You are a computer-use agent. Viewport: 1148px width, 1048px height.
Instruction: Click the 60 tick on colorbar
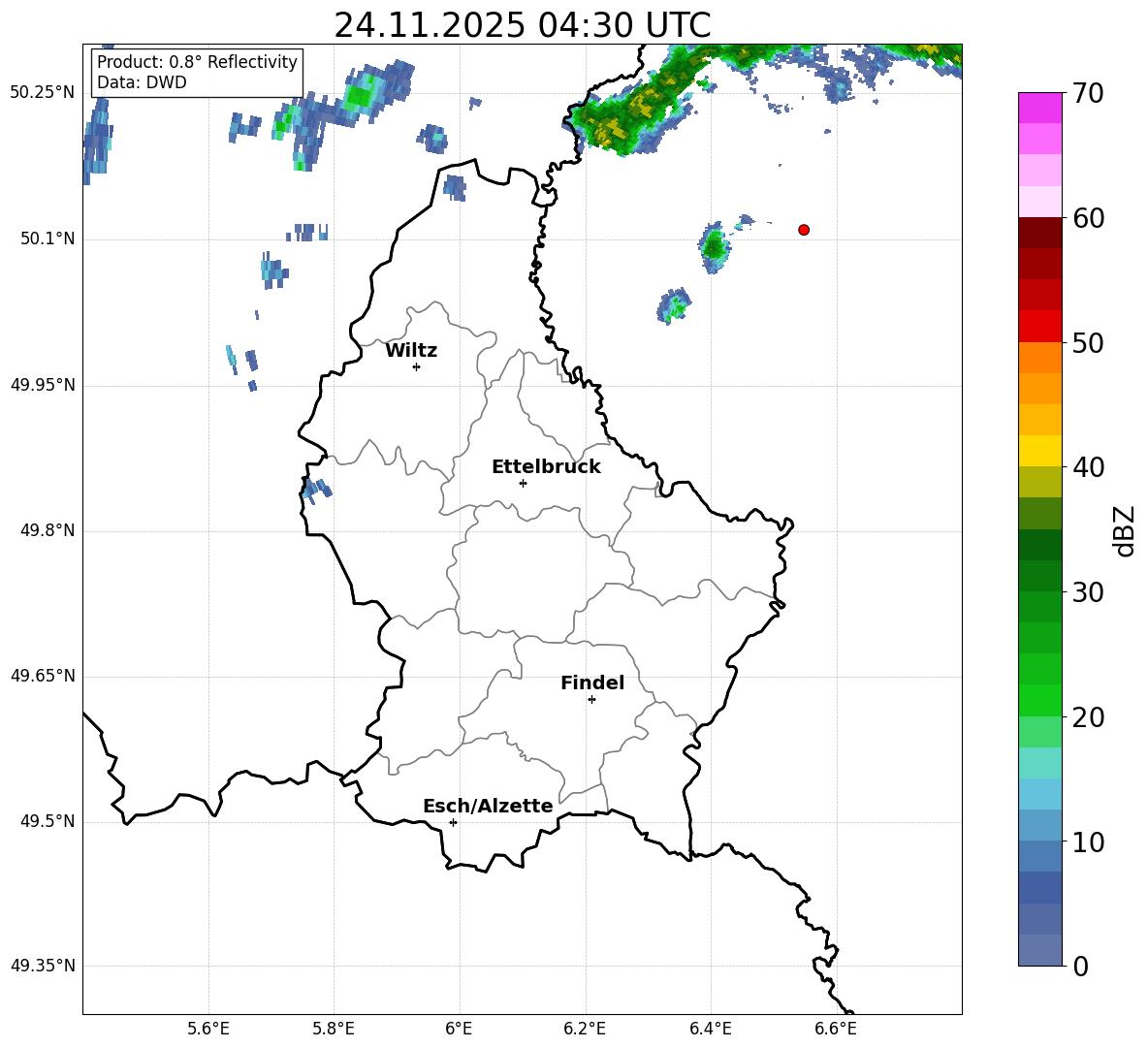point(1087,218)
